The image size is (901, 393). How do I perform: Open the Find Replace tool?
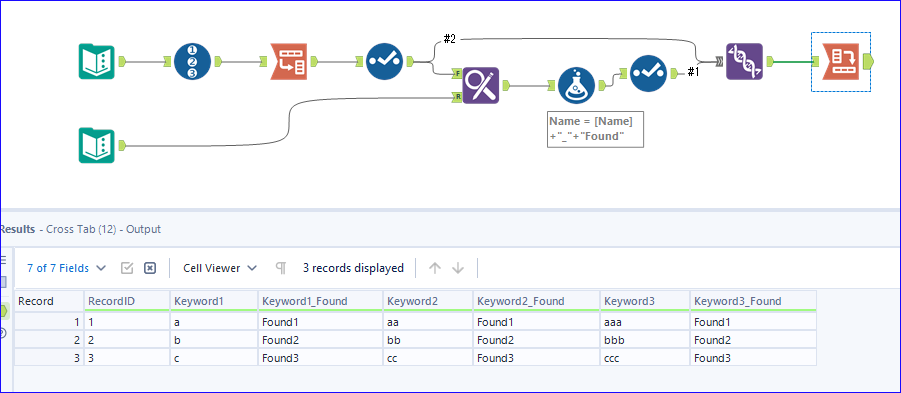coord(480,85)
